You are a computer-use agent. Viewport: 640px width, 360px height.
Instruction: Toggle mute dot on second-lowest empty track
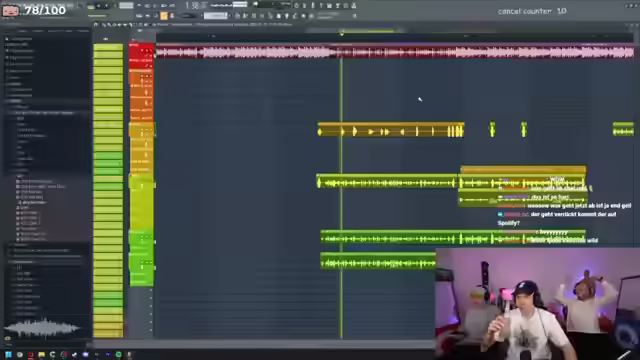point(151,322)
